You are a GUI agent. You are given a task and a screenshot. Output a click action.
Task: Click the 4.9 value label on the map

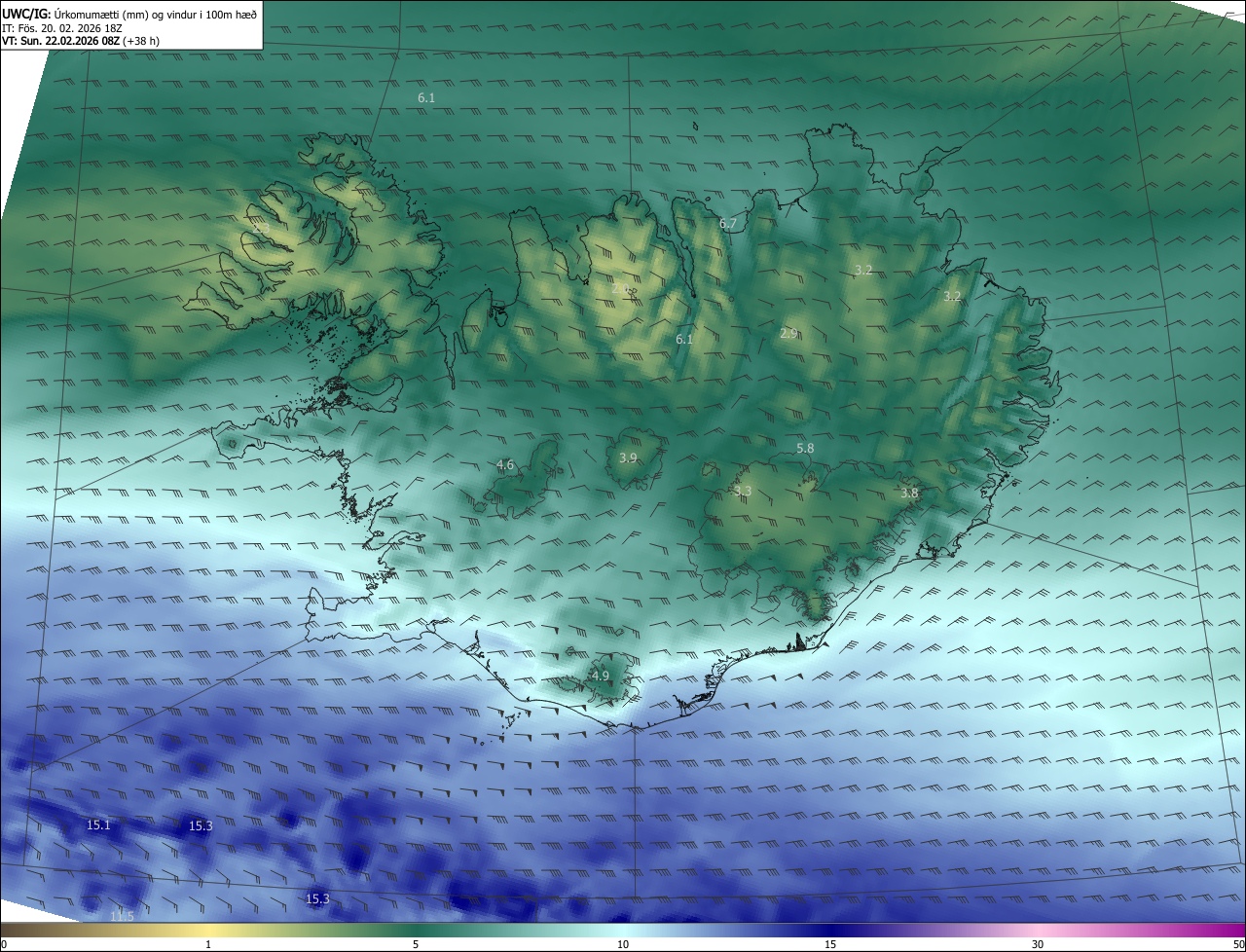601,676
